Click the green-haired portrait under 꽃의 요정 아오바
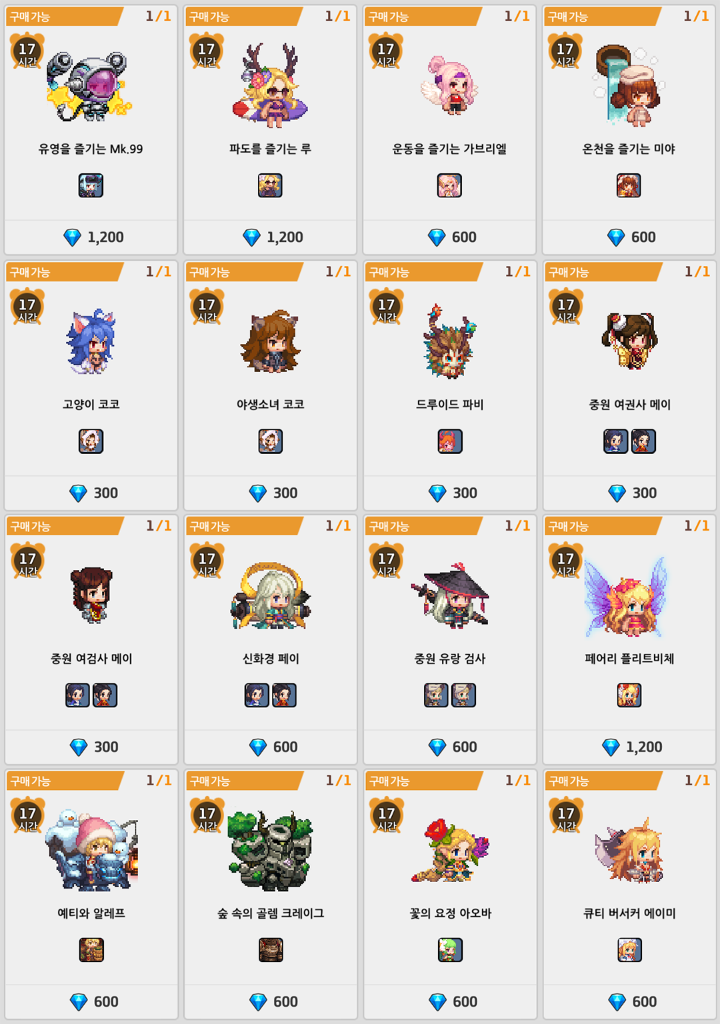 point(450,950)
